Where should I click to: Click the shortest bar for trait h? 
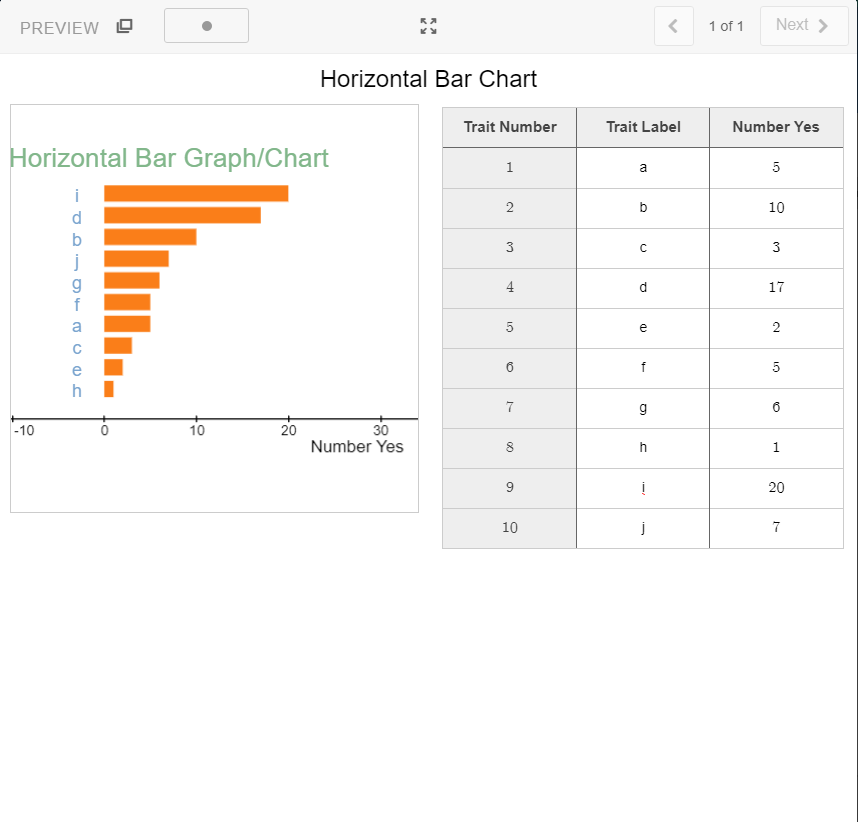[109, 389]
